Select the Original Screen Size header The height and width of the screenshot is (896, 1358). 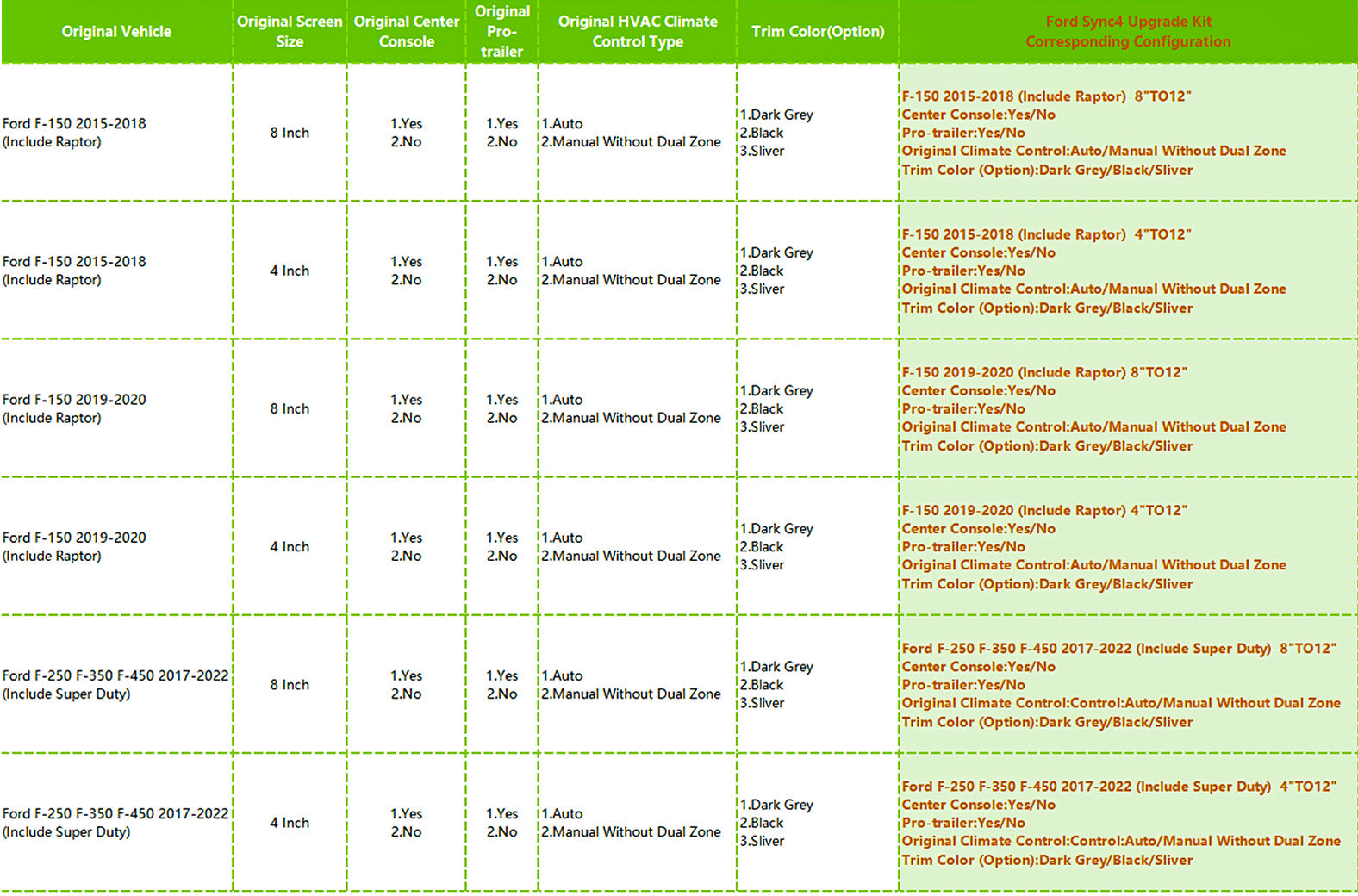click(290, 32)
